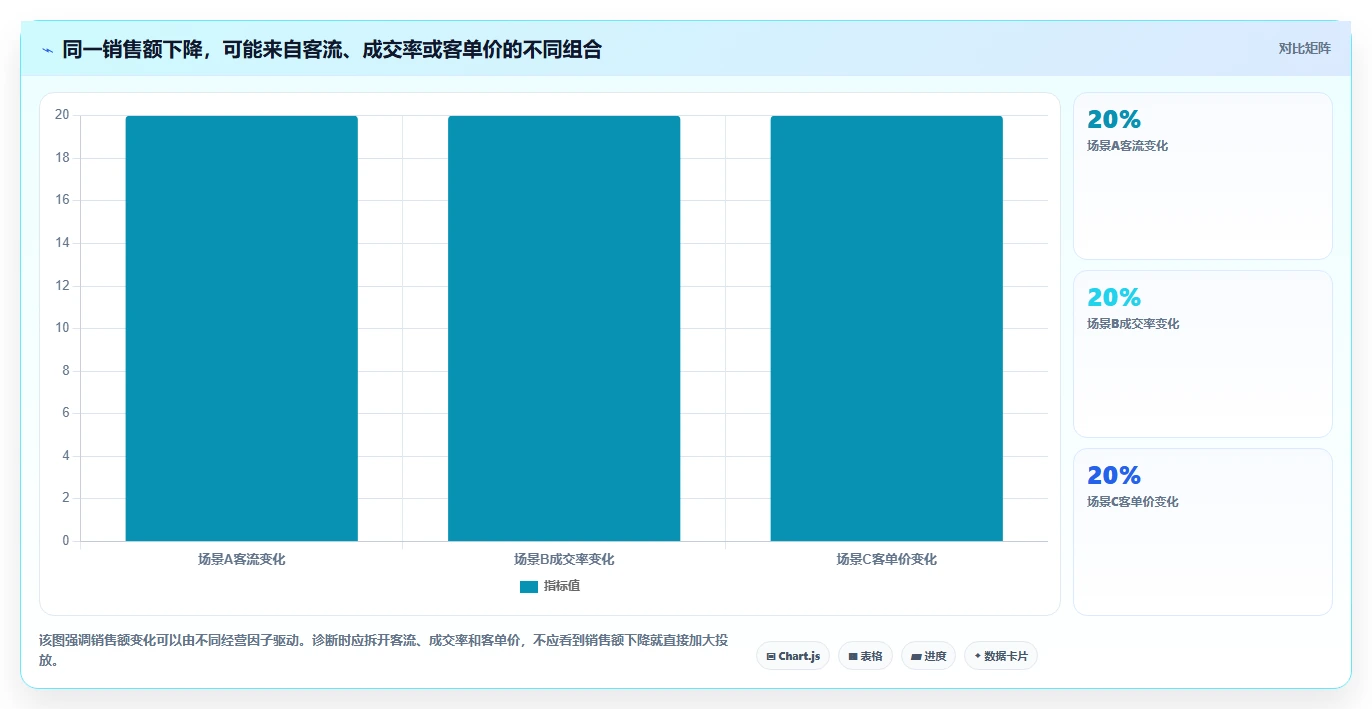Image resolution: width=1372 pixels, height=709 pixels.
Task: Click the Chart.js tag chip
Action: [x=793, y=656]
